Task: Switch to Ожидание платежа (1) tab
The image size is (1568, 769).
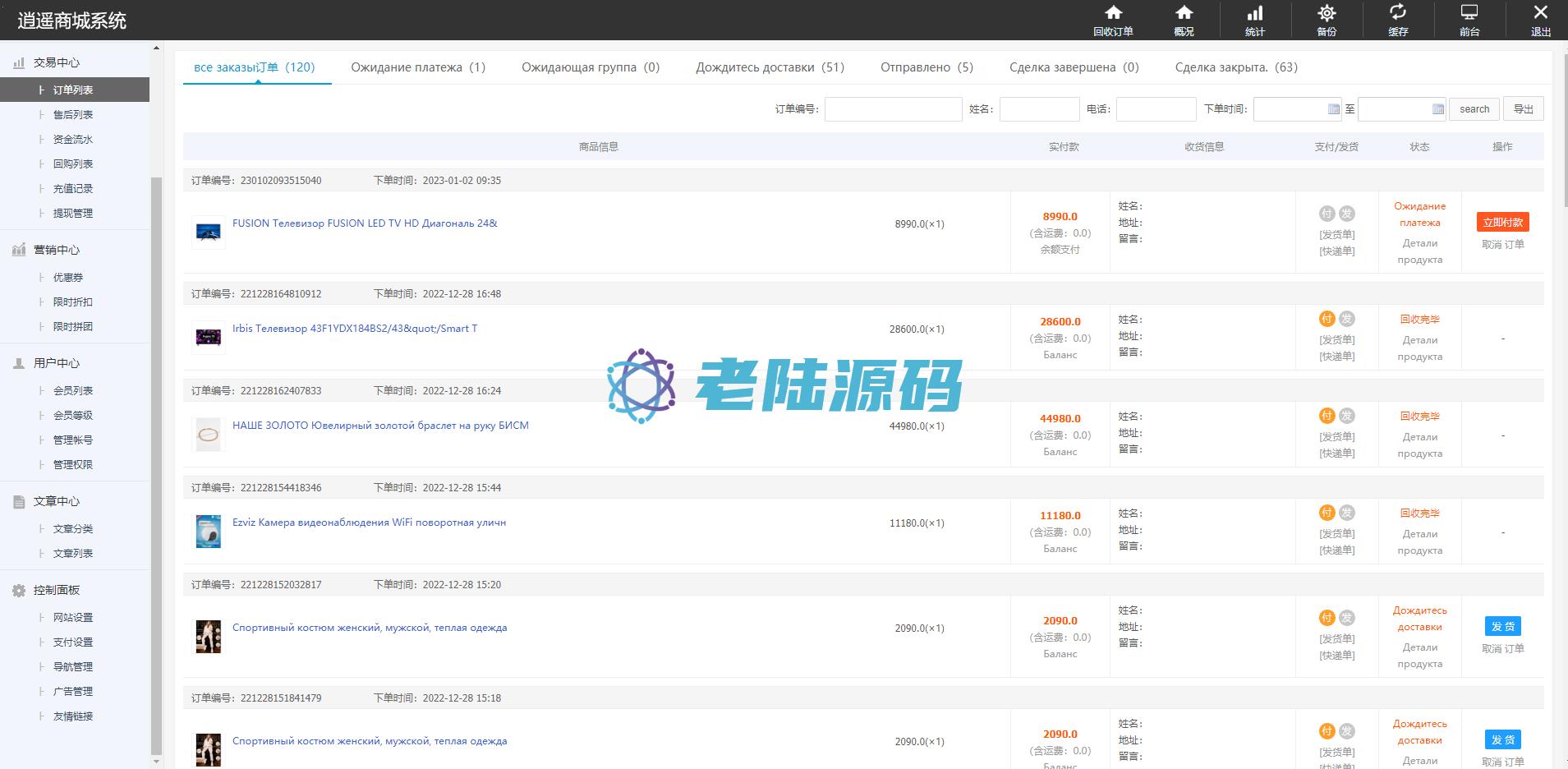Action: (x=418, y=67)
